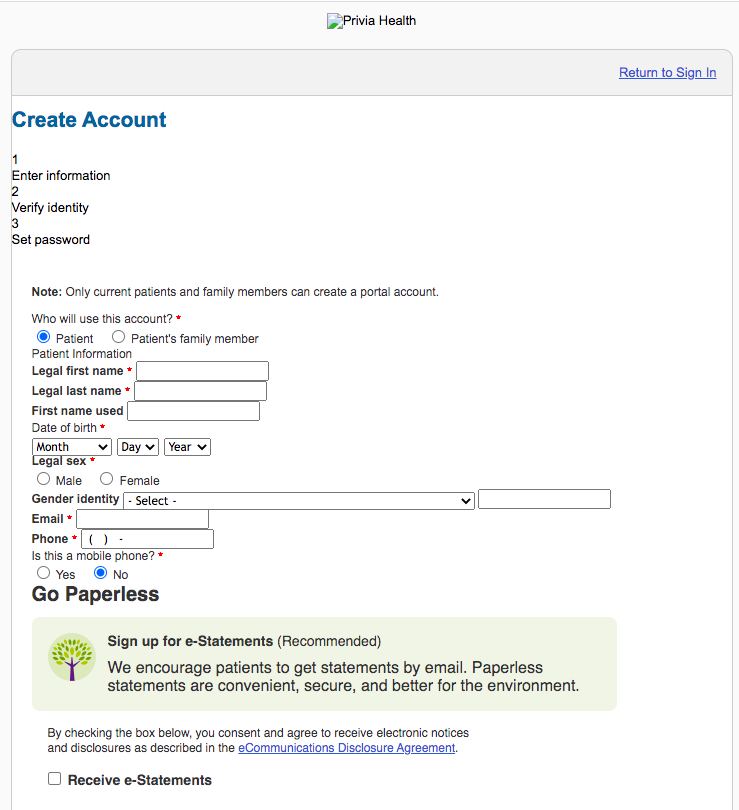Open the Month dropdown
This screenshot has height=810, width=739.
pyautogui.click(x=72, y=447)
